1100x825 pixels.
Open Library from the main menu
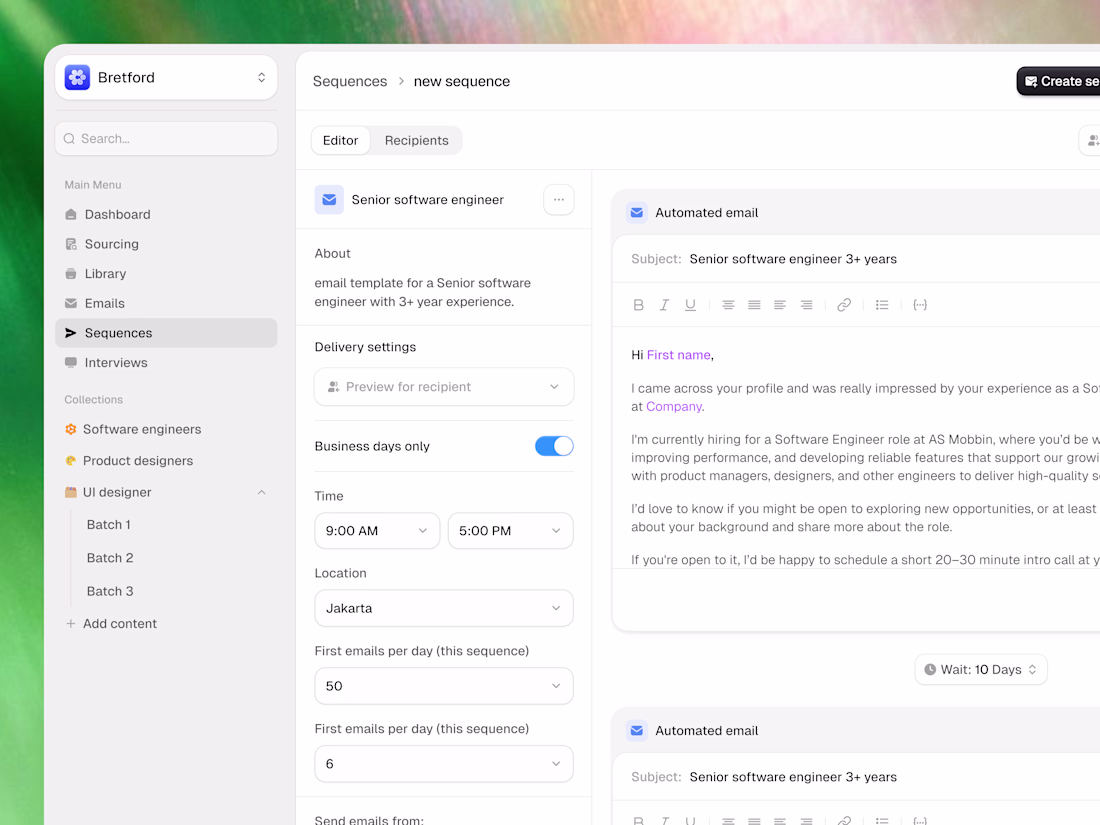coord(166,274)
